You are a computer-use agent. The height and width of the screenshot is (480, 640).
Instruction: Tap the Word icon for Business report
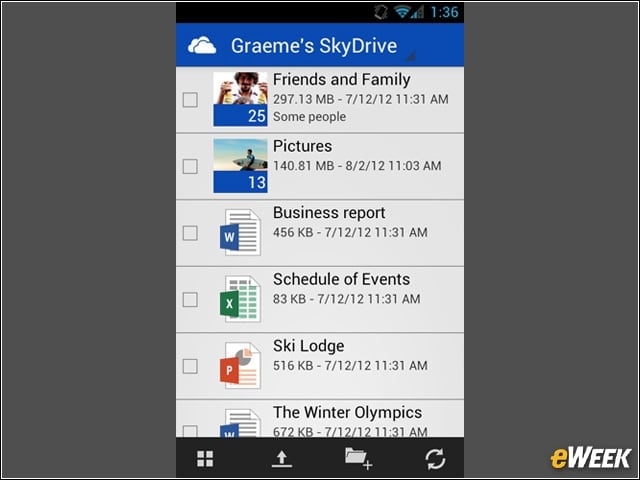pos(240,232)
